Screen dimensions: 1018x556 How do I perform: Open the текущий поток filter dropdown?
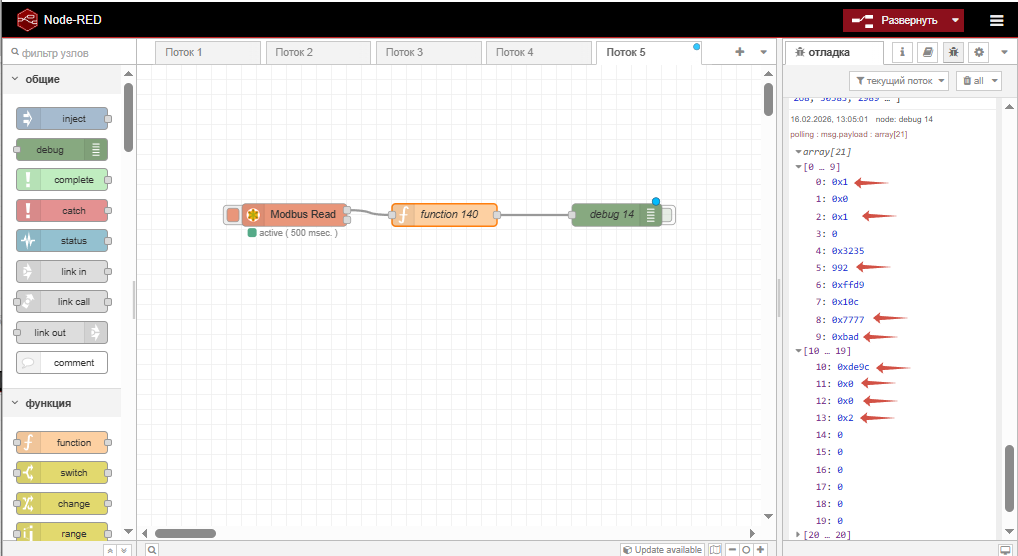point(897,80)
